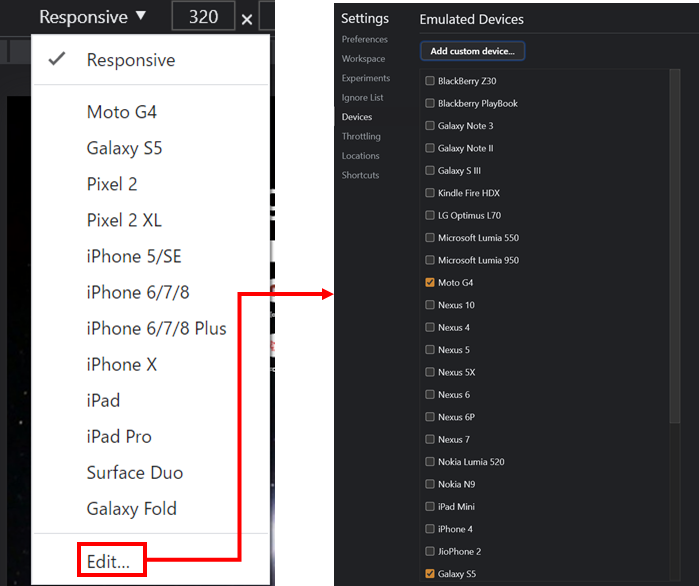Select the checked Responsive menu entry
This screenshot has width=699, height=586.
130,60
